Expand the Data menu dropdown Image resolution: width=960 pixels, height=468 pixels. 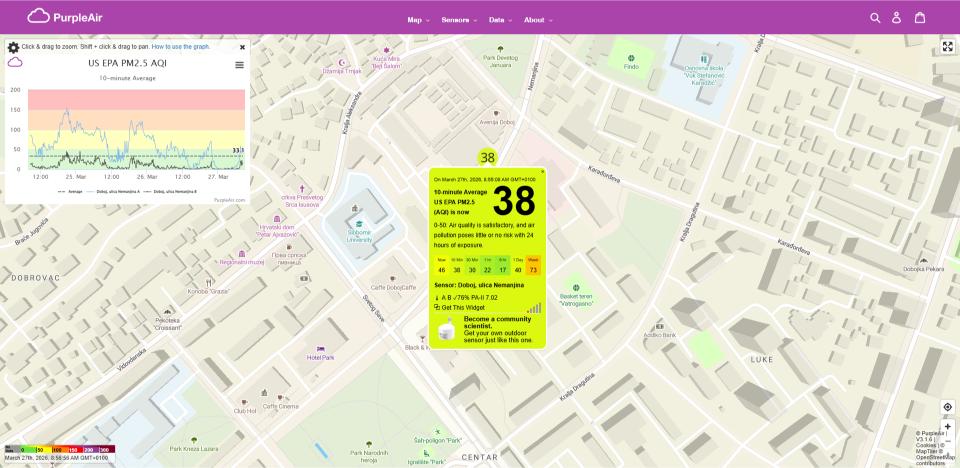(500, 20)
